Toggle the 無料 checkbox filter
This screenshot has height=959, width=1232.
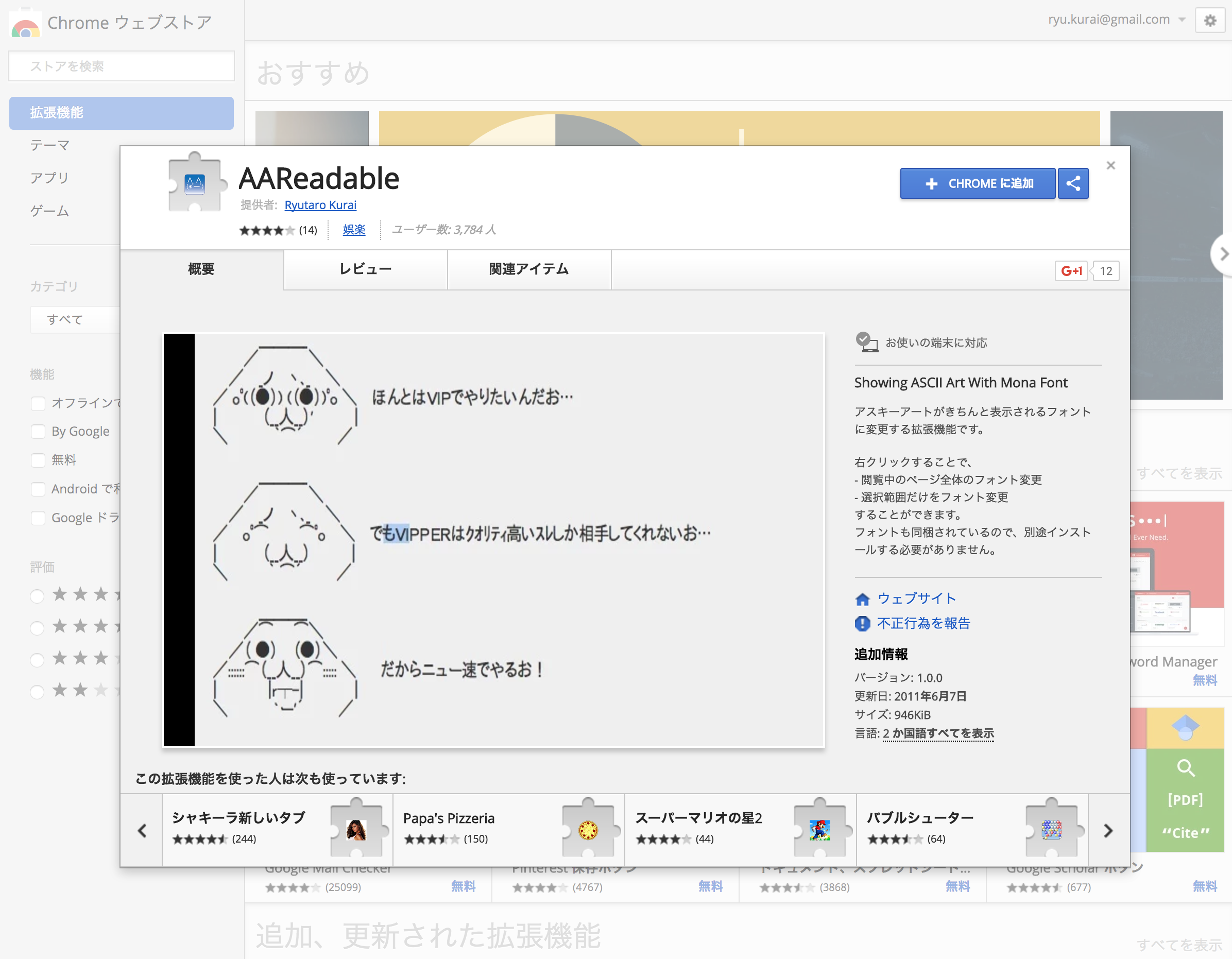38,460
